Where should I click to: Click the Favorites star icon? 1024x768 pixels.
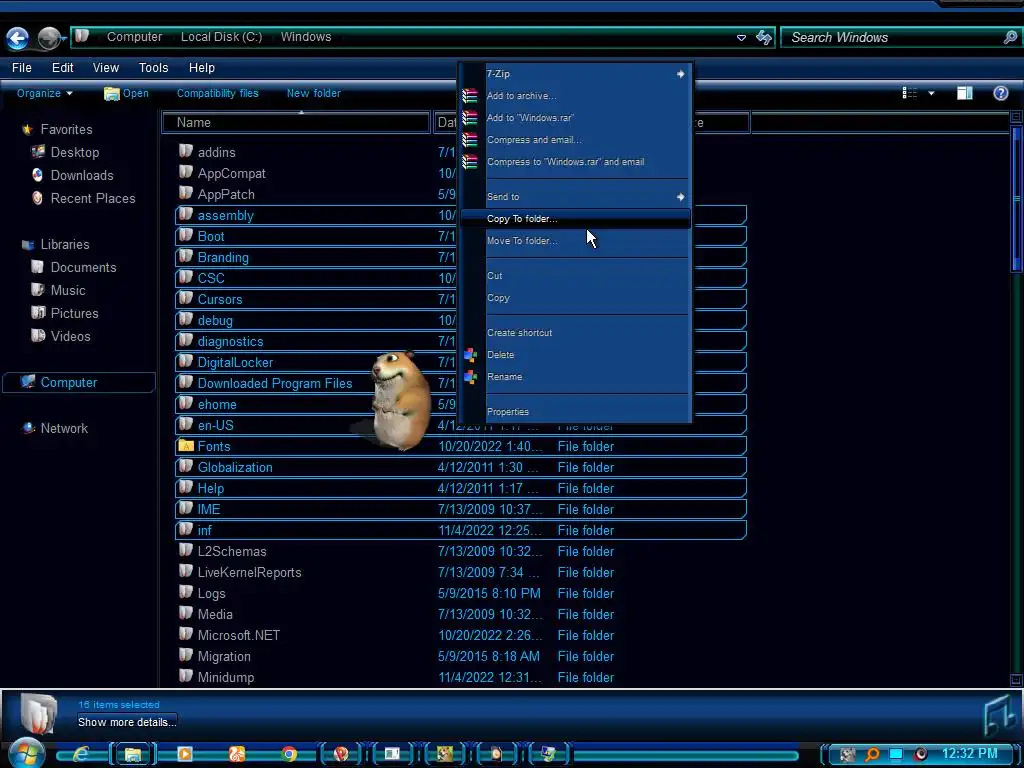pyautogui.click(x=27, y=129)
